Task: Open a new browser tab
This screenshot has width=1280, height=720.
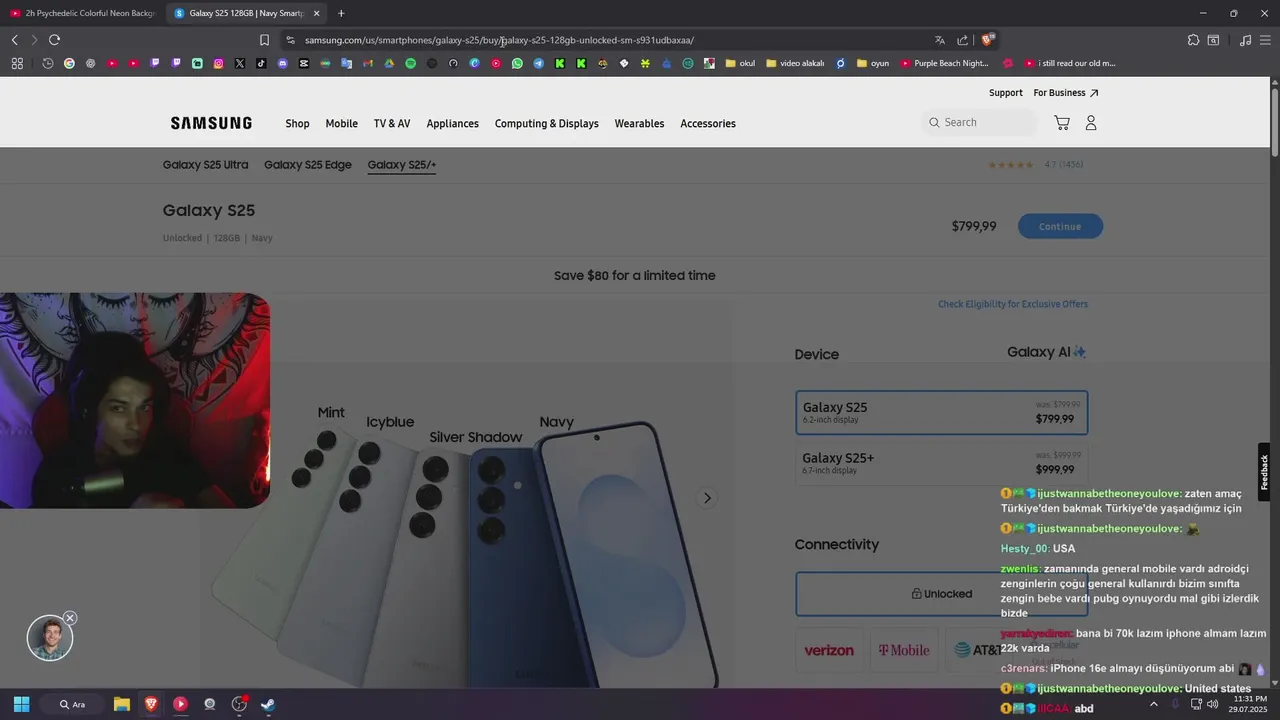Action: [x=341, y=13]
